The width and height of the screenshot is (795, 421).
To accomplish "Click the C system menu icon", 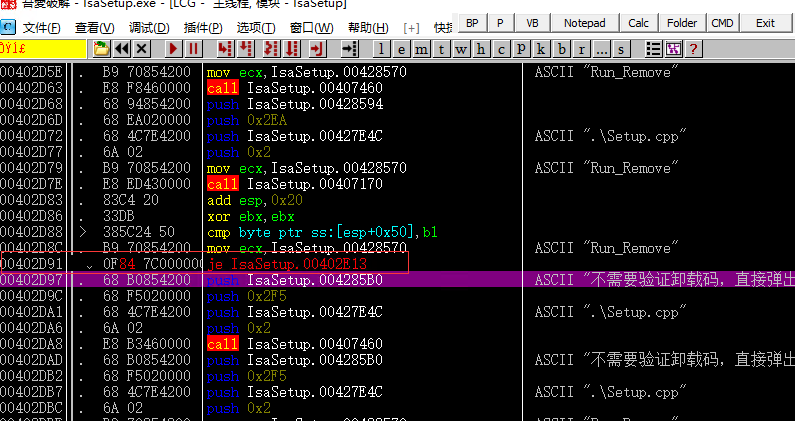I will pos(8,27).
